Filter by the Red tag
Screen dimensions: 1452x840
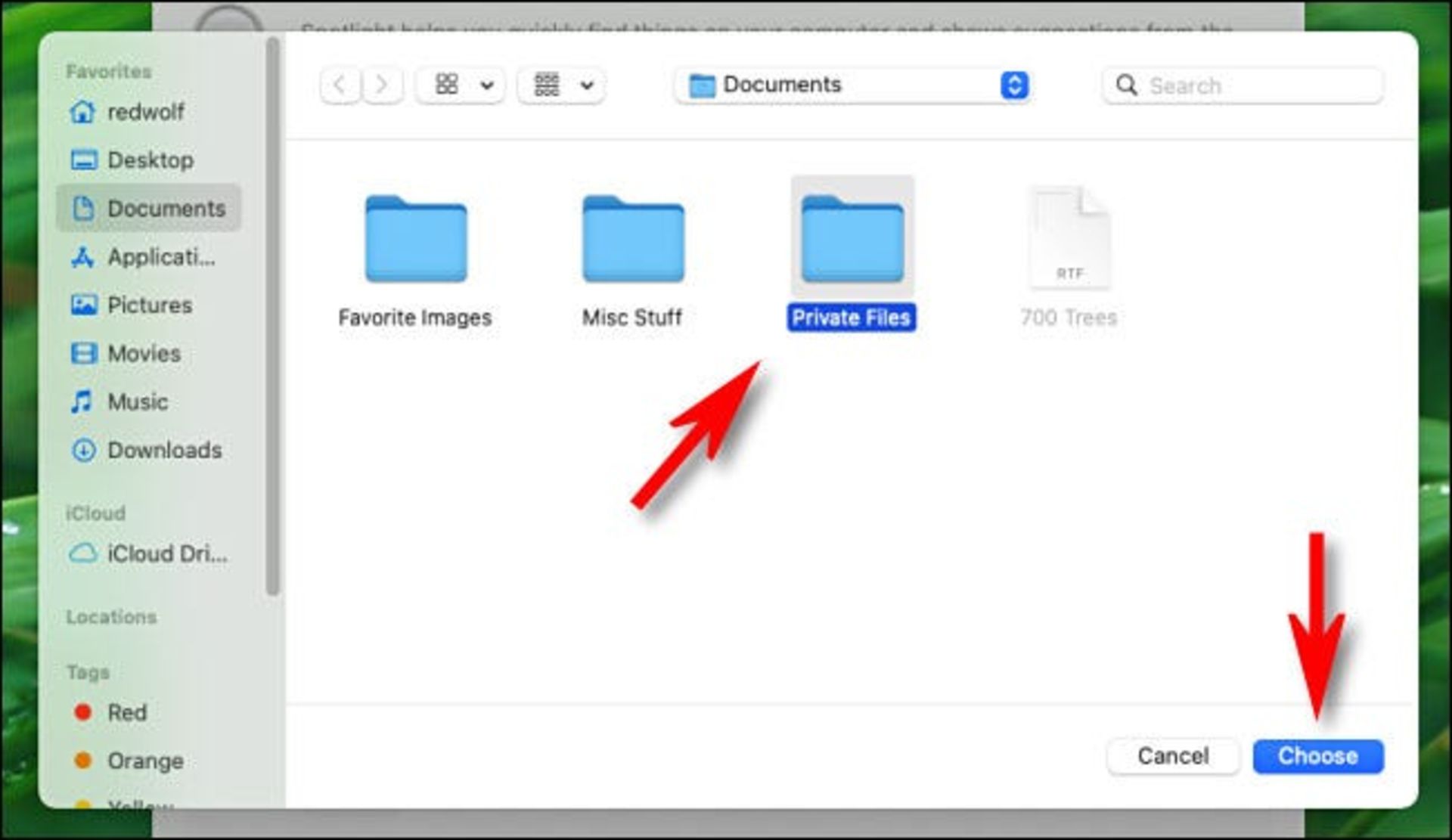126,713
